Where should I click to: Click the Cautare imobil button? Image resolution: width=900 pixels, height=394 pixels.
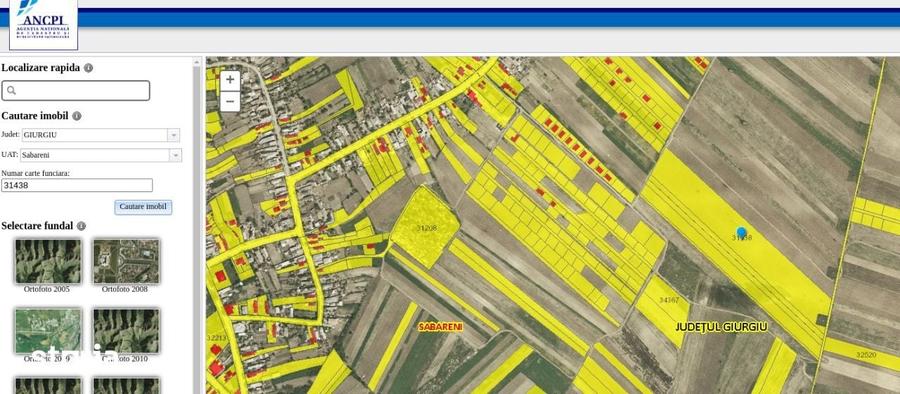(x=143, y=207)
